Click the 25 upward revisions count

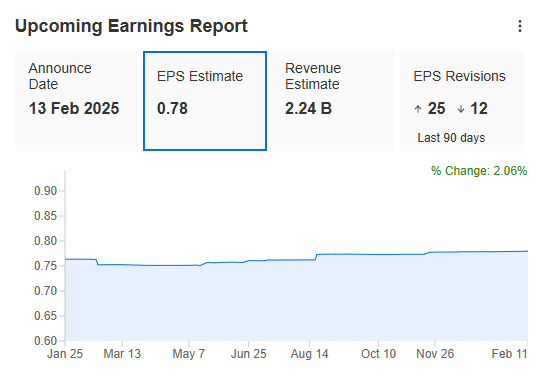click(436, 108)
